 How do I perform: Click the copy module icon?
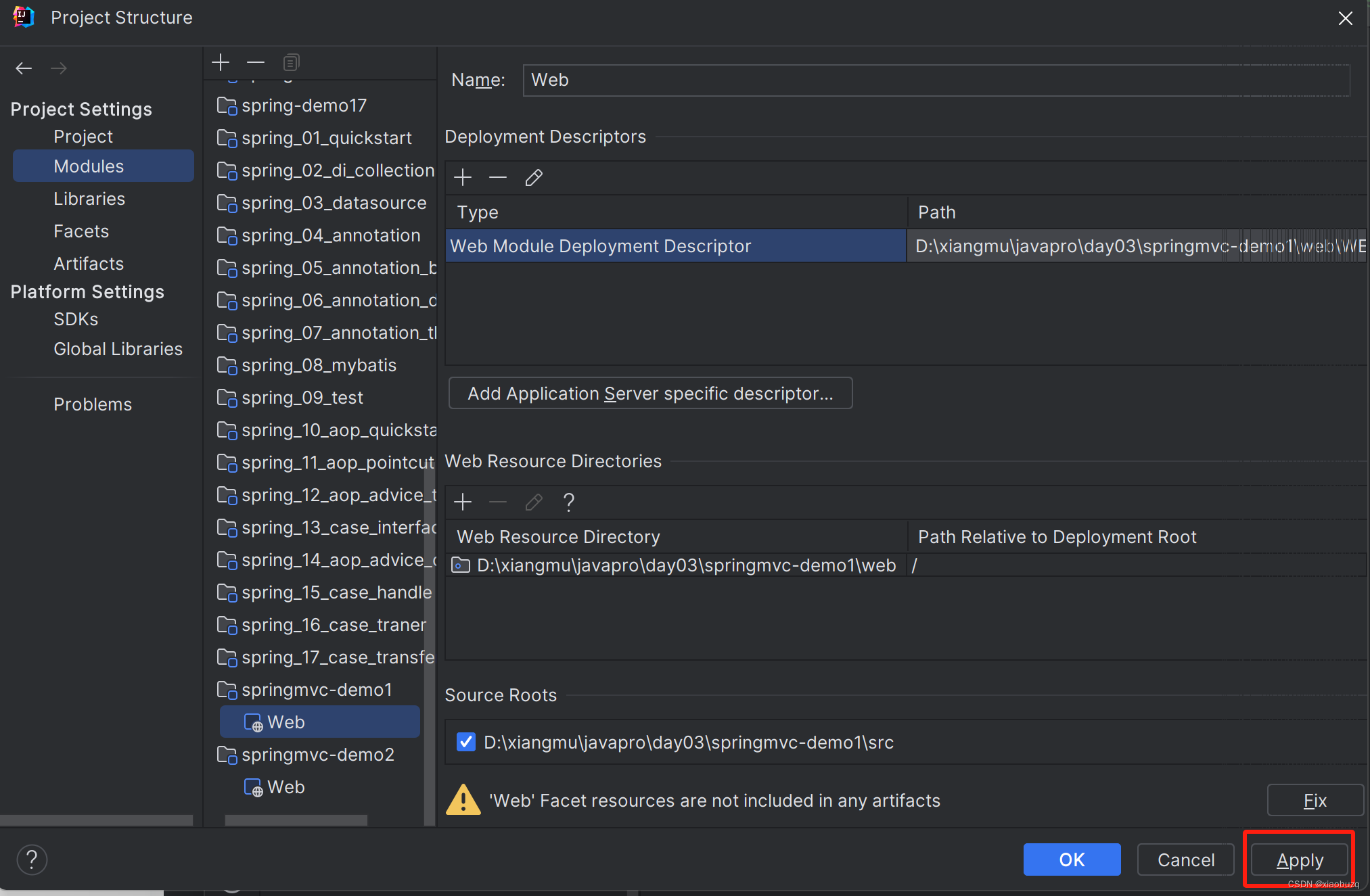pyautogui.click(x=291, y=63)
